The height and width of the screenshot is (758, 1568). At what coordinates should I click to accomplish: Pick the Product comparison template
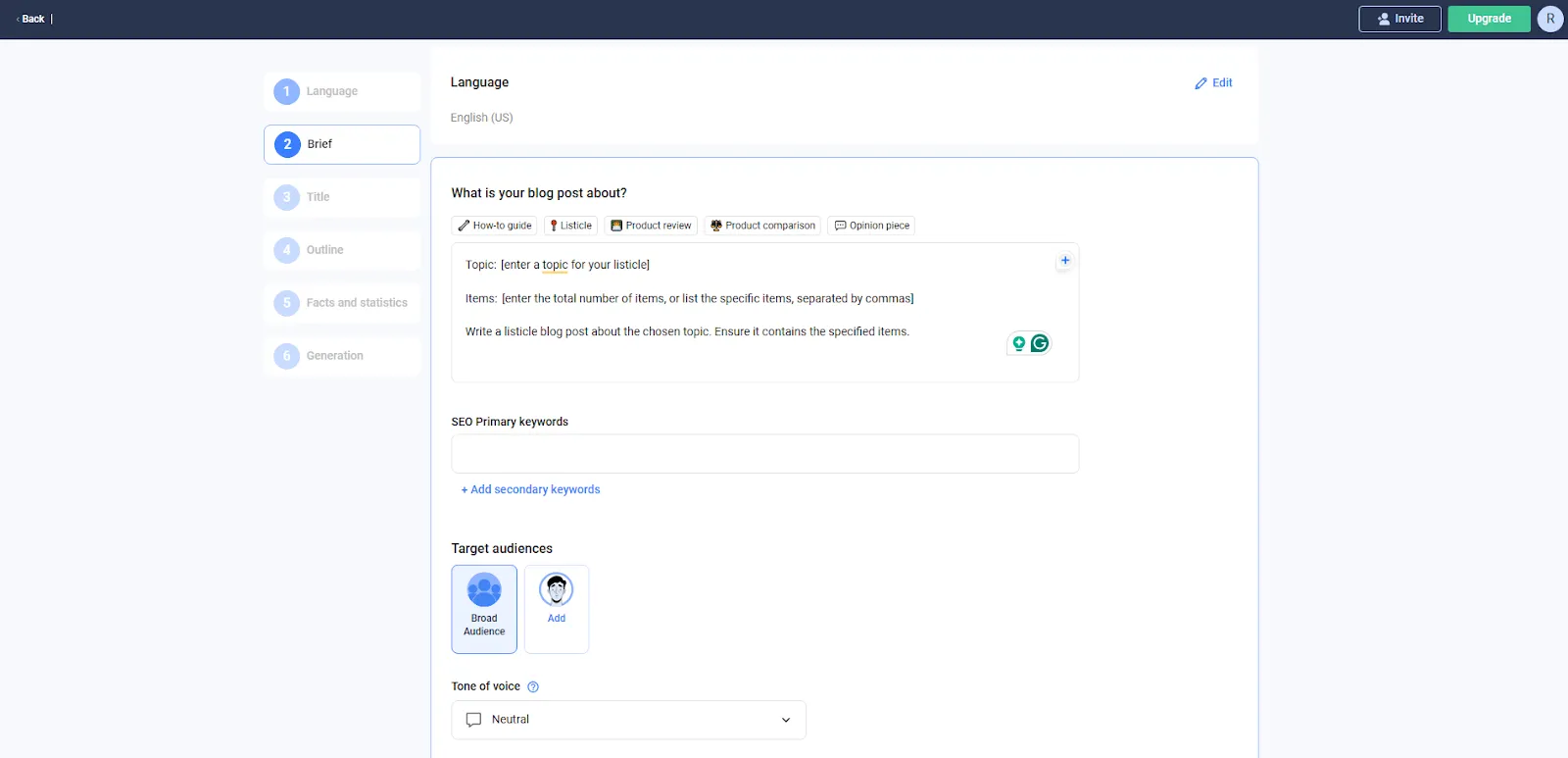[x=762, y=226]
